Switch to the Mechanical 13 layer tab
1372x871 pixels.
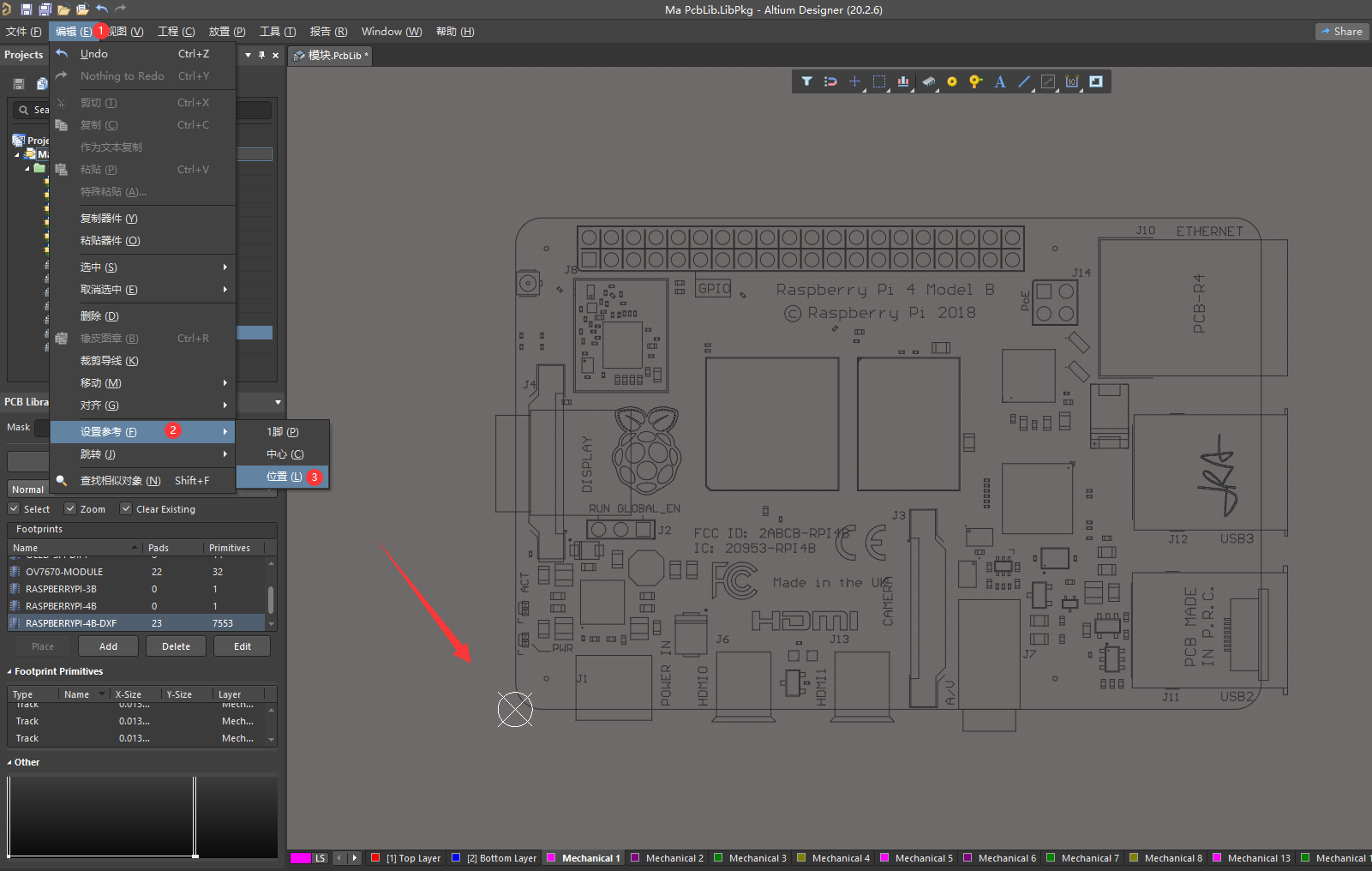(x=1252, y=857)
